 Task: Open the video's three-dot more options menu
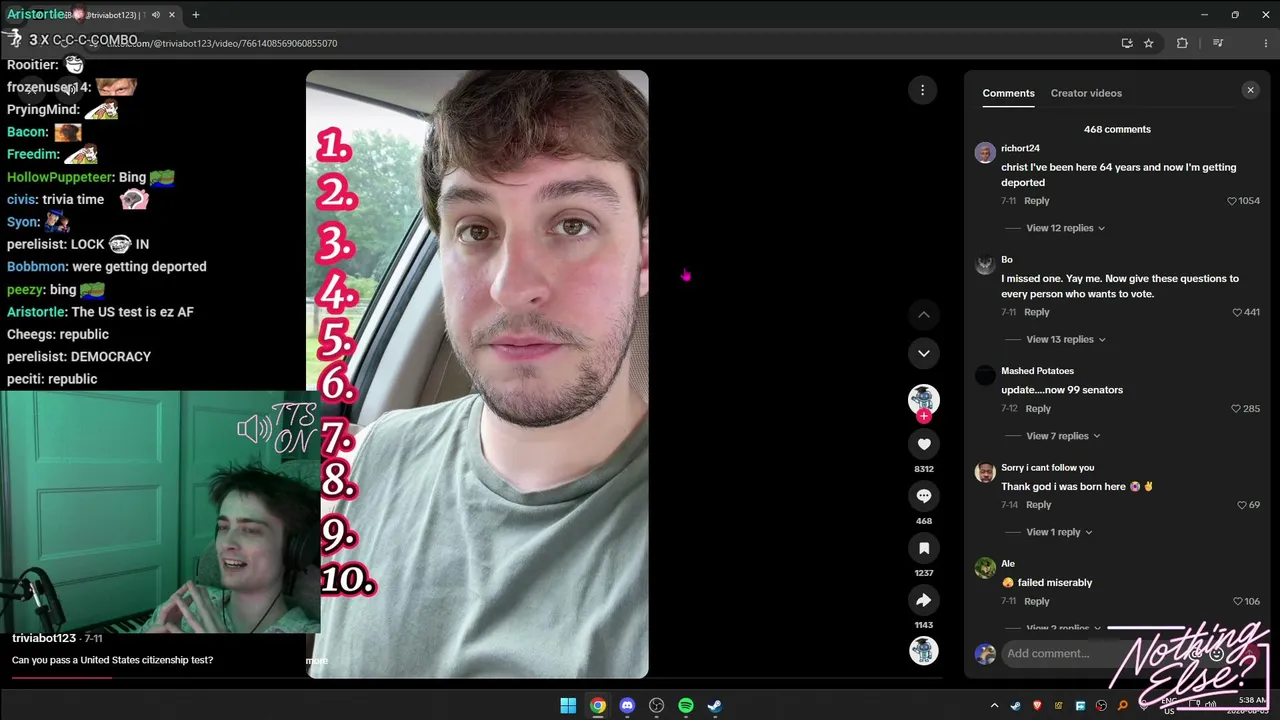923,90
